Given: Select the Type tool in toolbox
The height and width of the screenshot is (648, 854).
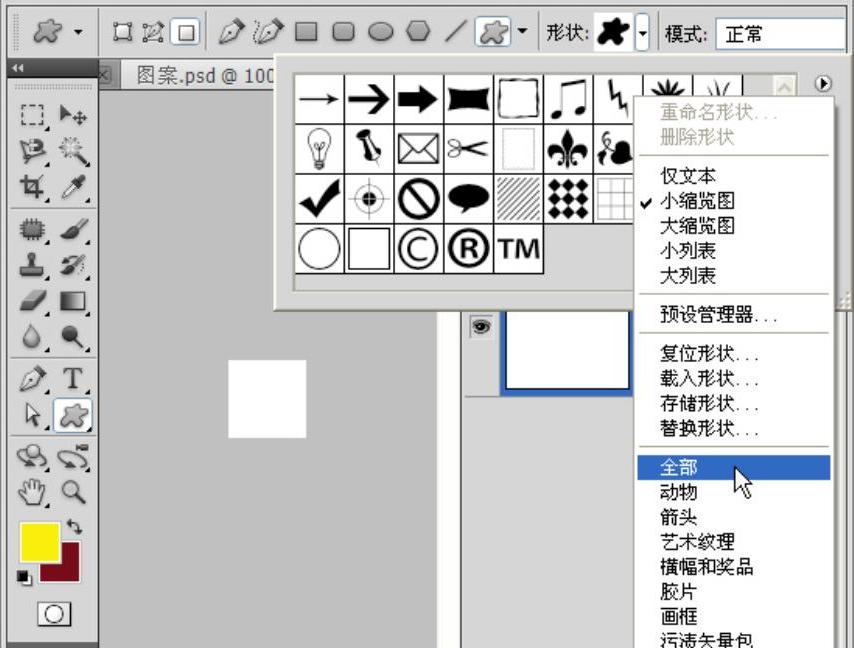Looking at the screenshot, I should [x=73, y=379].
